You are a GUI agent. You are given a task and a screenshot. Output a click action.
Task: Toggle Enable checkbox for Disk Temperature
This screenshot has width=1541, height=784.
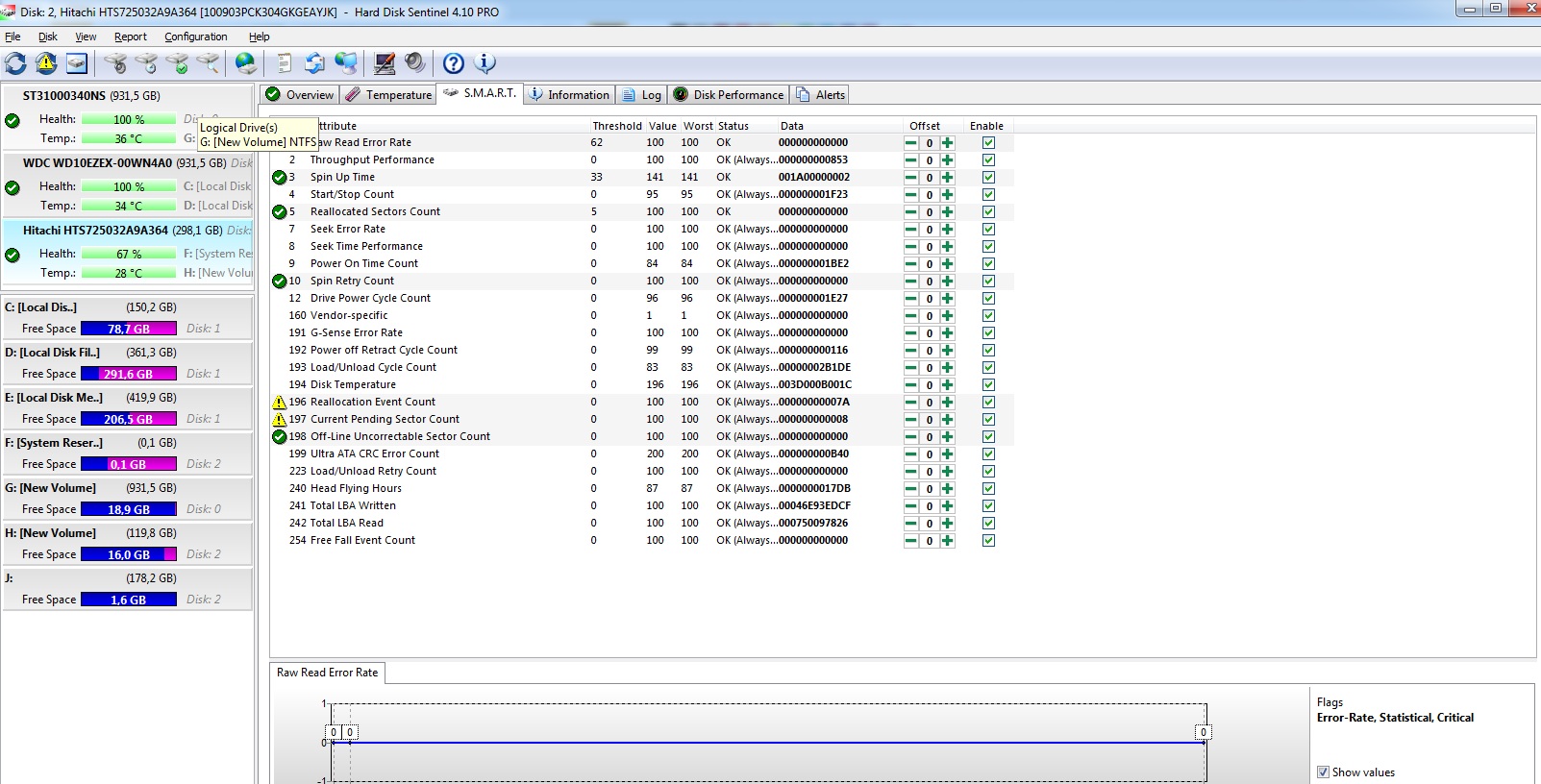tap(988, 385)
